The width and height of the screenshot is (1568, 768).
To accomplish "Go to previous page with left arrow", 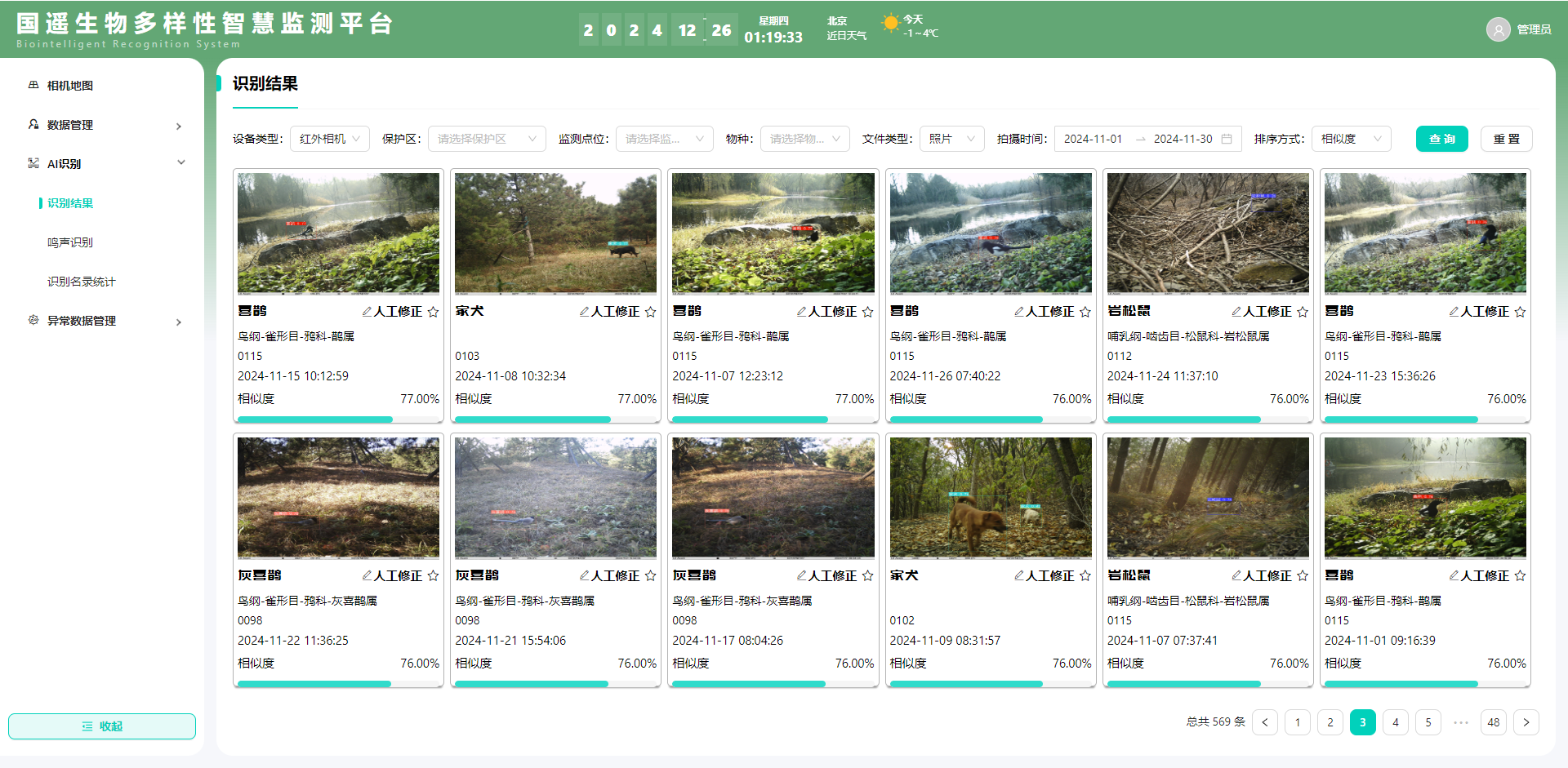I will [1264, 722].
